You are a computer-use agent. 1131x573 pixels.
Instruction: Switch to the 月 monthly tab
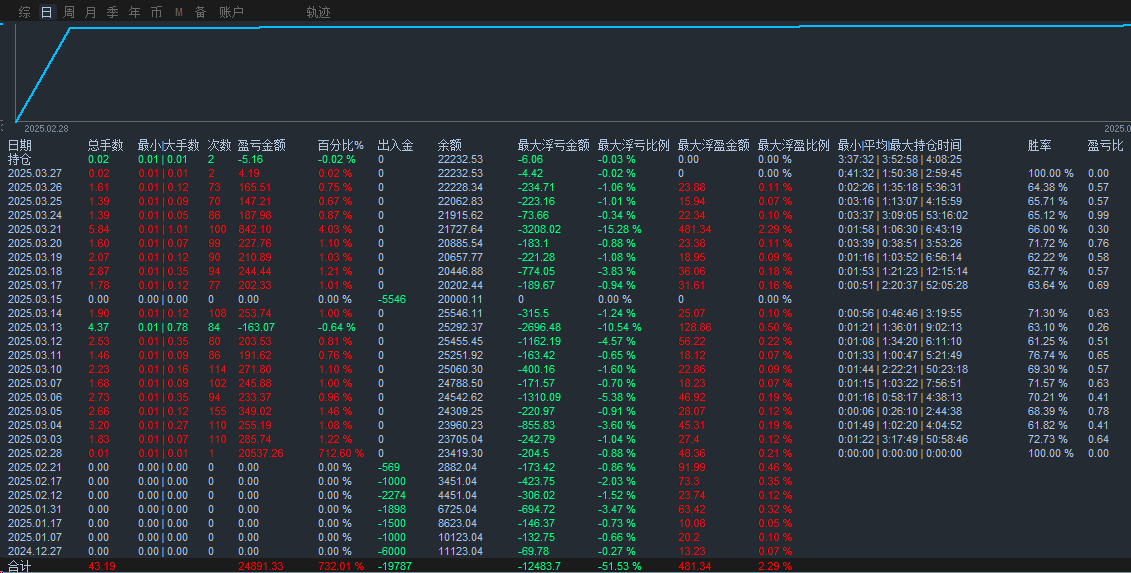pyautogui.click(x=90, y=12)
